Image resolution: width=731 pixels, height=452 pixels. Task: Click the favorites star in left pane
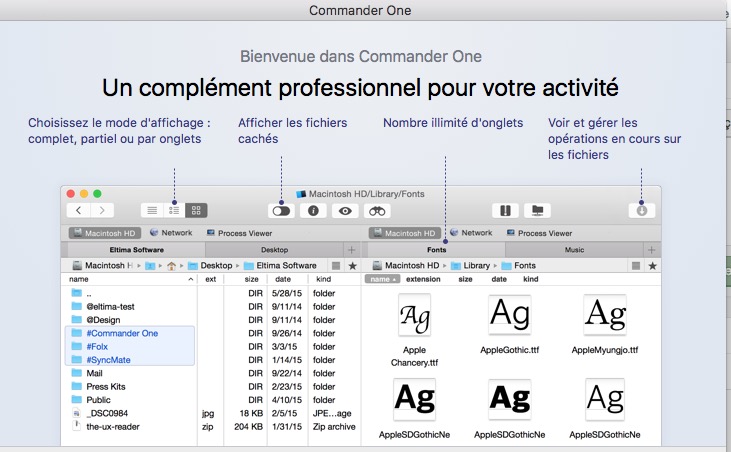click(x=352, y=266)
